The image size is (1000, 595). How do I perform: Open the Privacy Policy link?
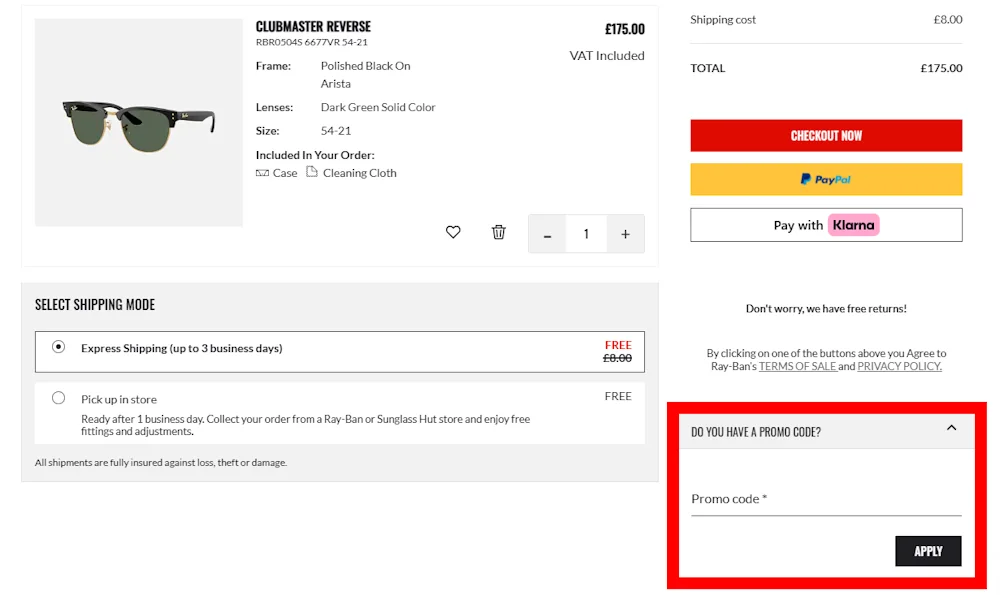pyautogui.click(x=899, y=366)
